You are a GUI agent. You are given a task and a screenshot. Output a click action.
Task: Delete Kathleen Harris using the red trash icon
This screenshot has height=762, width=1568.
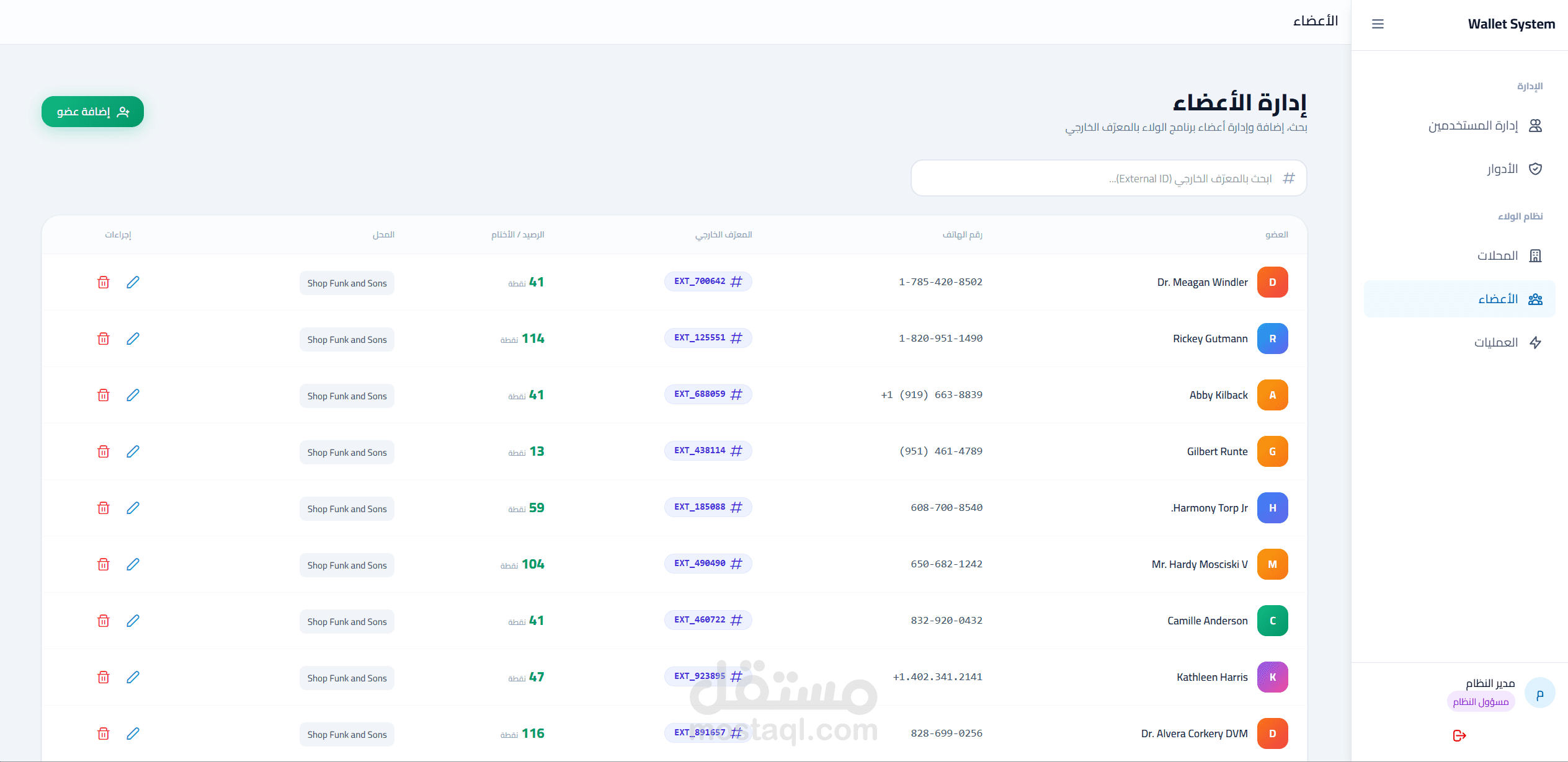(104, 677)
